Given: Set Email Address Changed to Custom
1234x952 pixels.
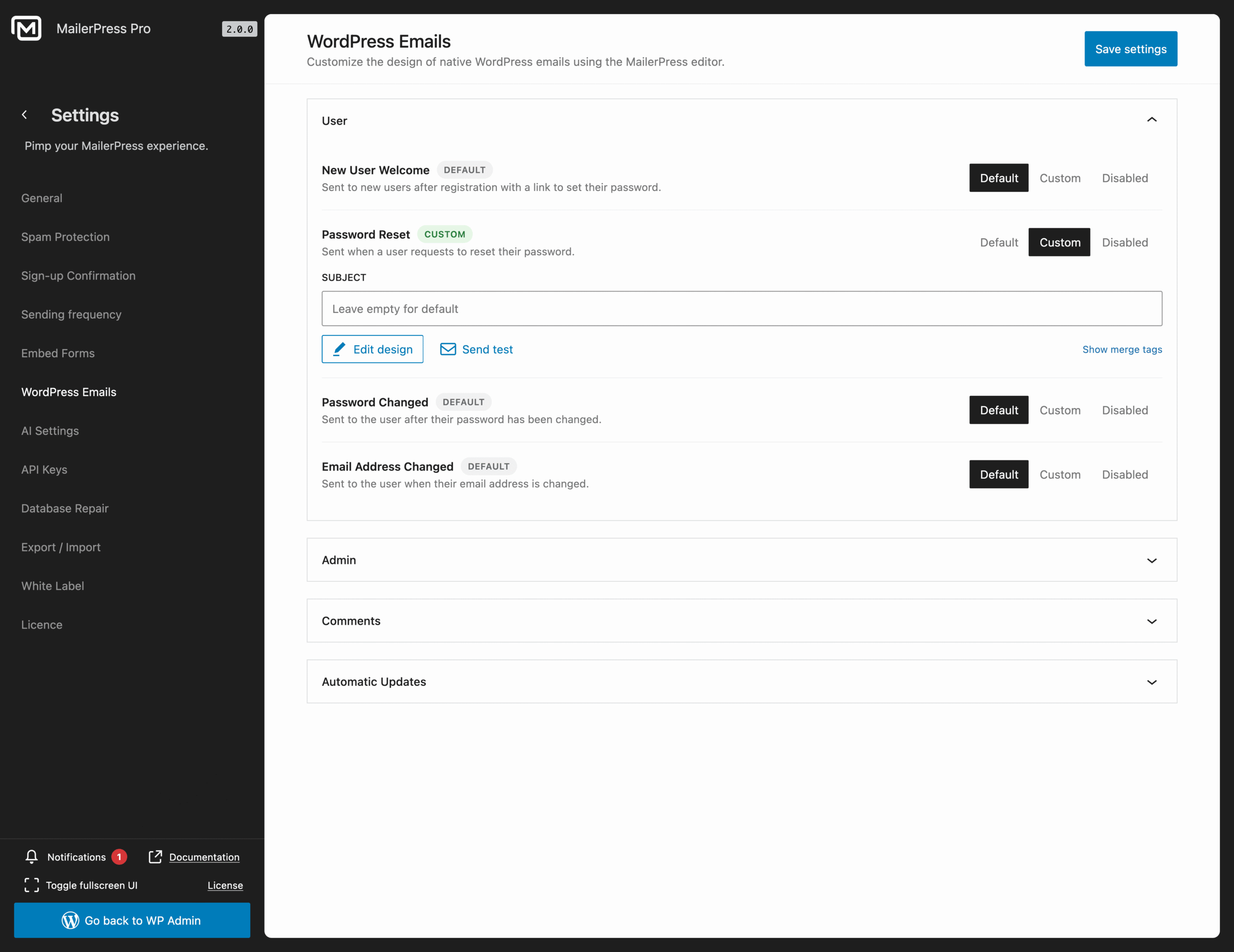Looking at the screenshot, I should coord(1060,475).
